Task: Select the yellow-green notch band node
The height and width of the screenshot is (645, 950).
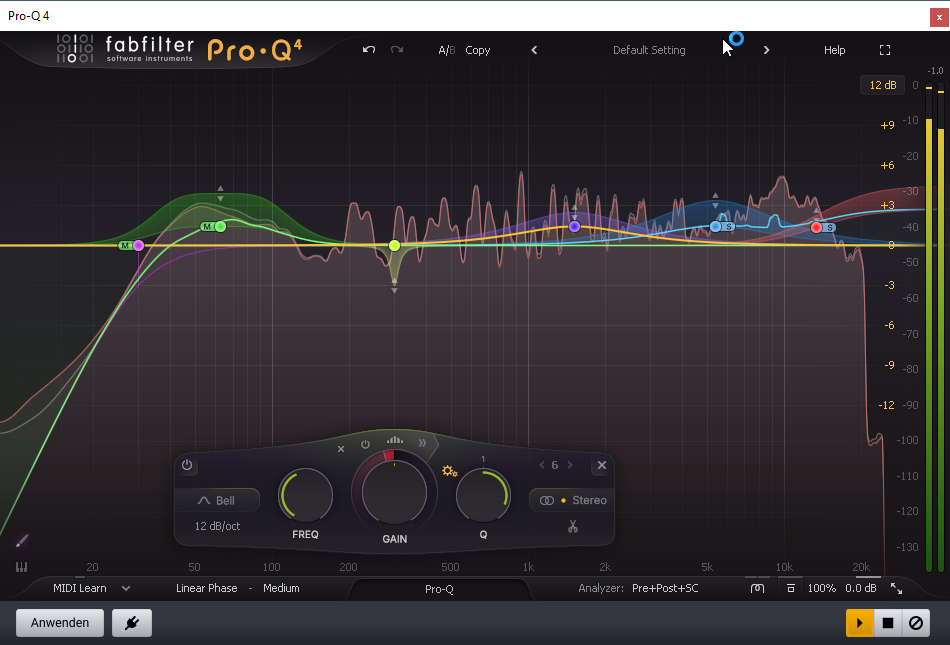Action: [394, 245]
